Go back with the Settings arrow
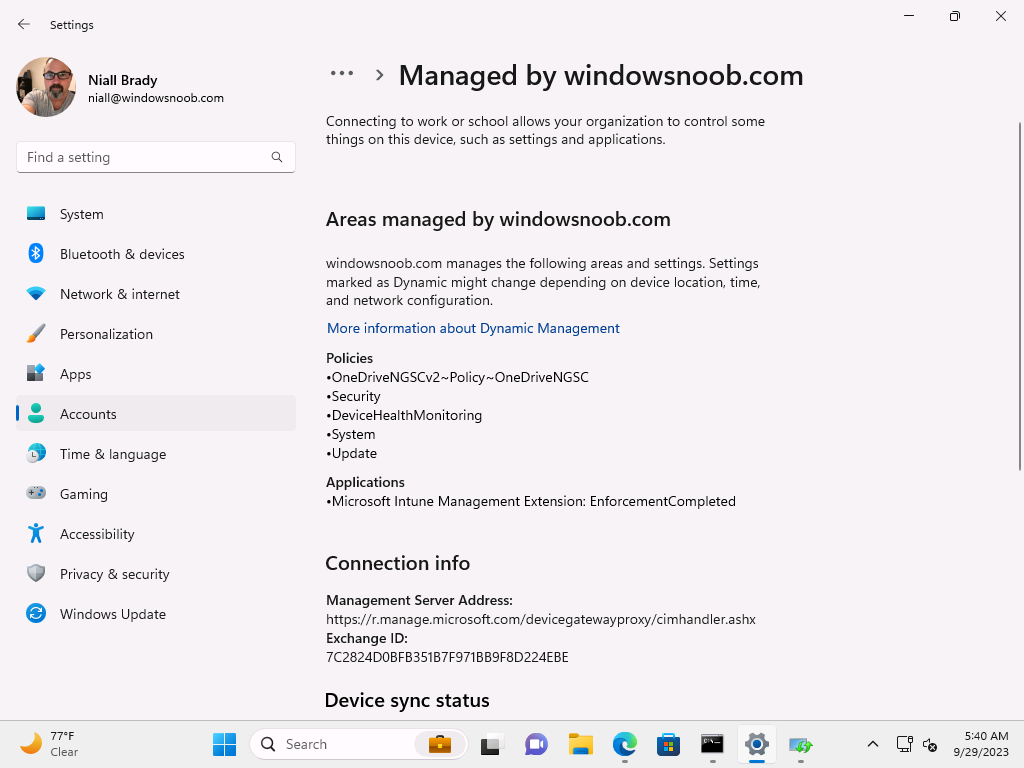Screen dimensions: 1024x768 (24, 24)
